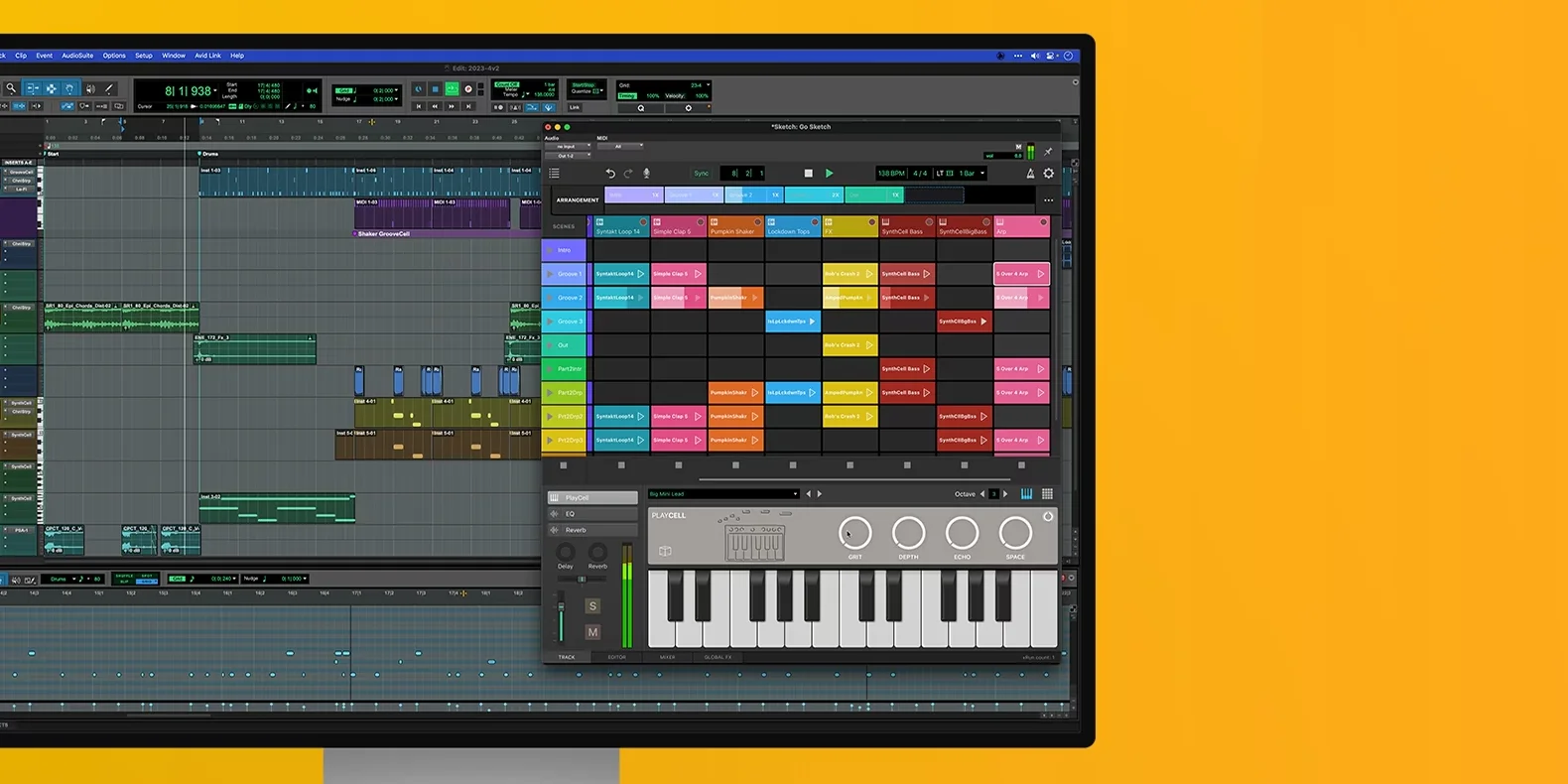Toggle the Sync button

[x=702, y=174]
